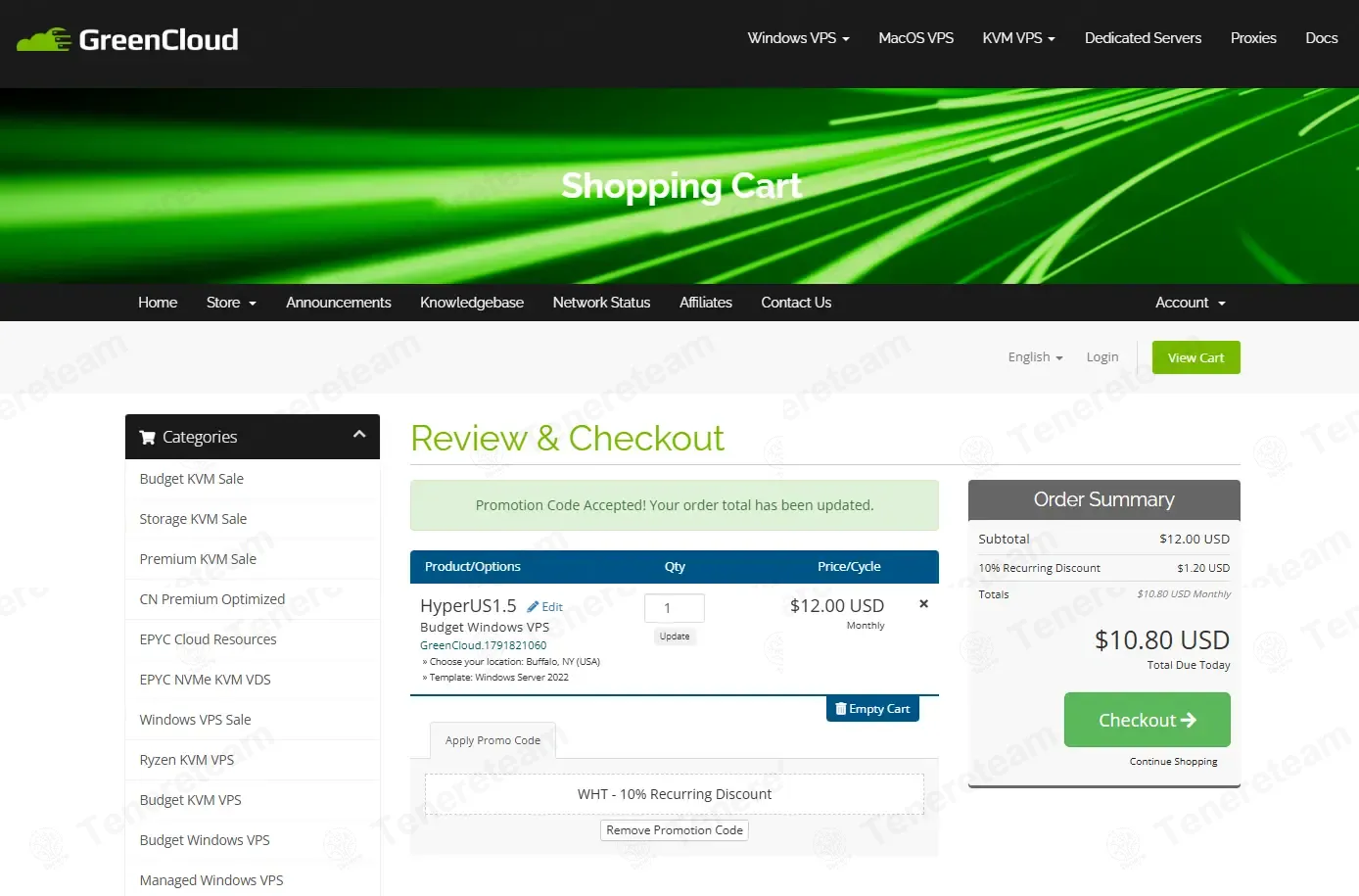Open the KVM VPS dropdown menu
Viewport: 1359px width, 896px height.
point(1018,38)
